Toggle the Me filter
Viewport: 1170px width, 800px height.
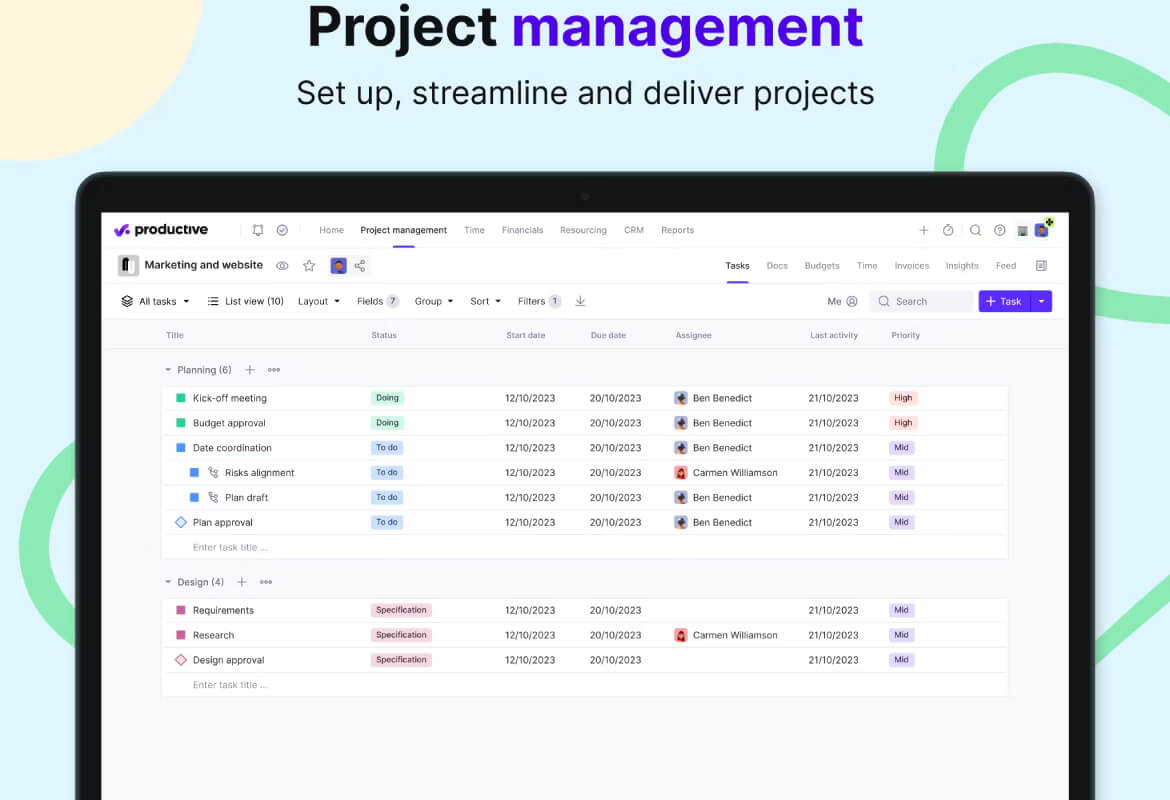[842, 301]
